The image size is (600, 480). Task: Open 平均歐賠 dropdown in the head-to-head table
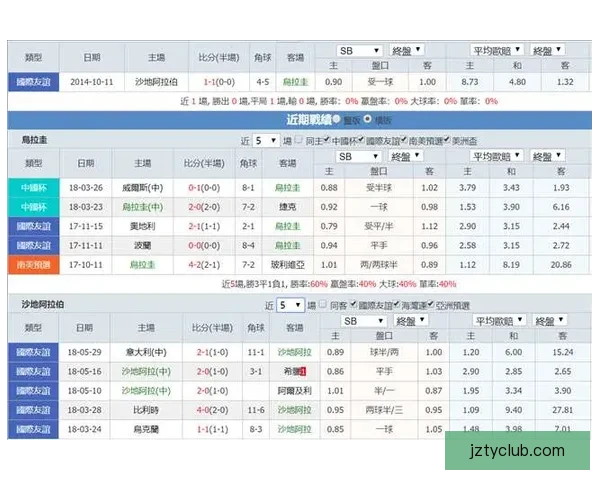pyautogui.click(x=496, y=50)
